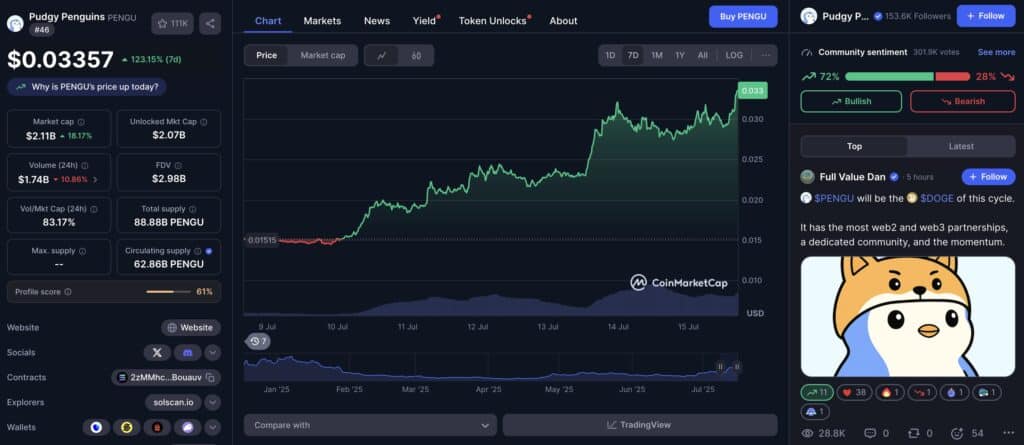Switch feed to Latest posts
Viewport: 1024px width, 445px height.
pos(961,146)
